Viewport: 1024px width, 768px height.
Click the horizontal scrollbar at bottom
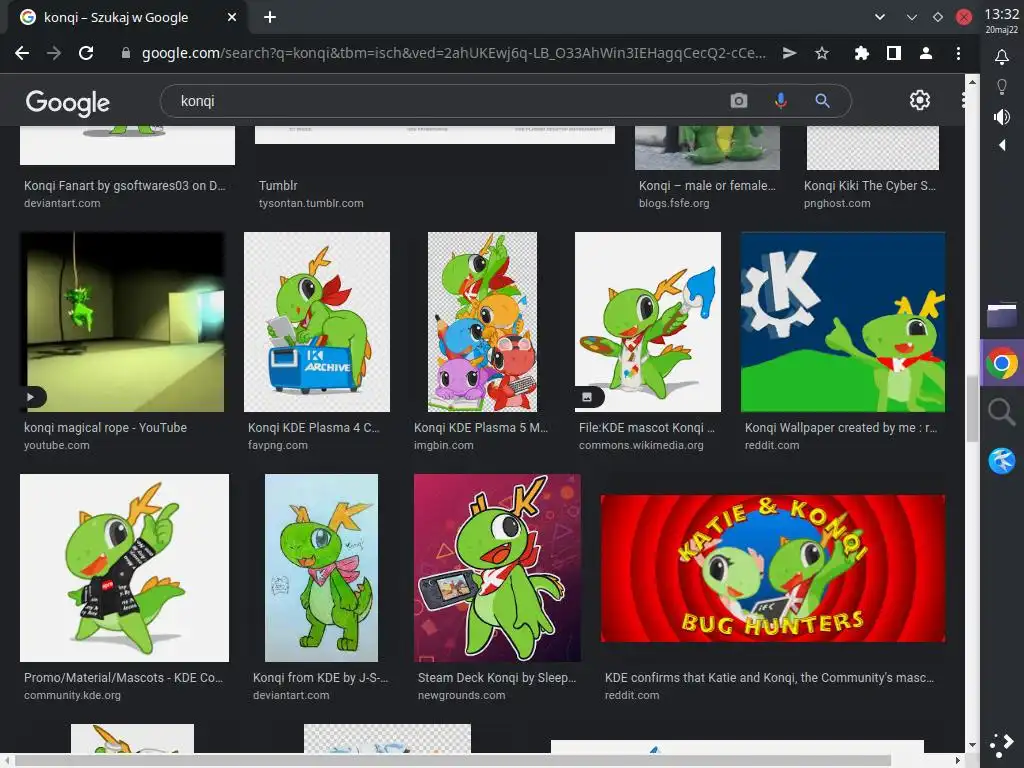point(453,760)
